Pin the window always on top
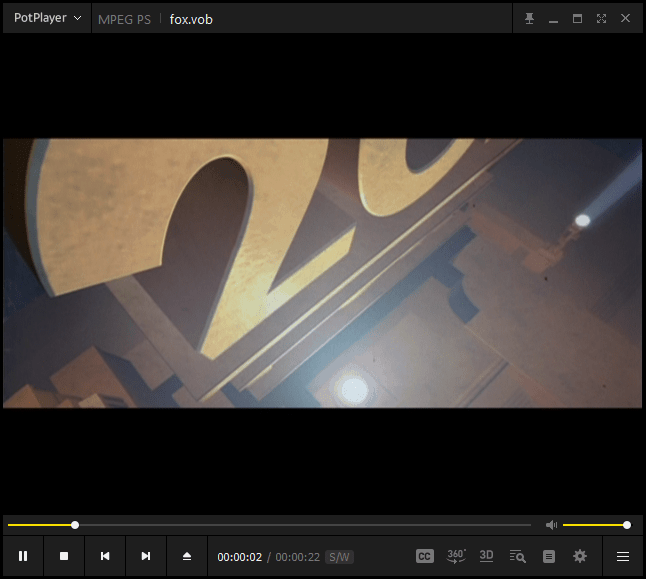This screenshot has width=646, height=579. [x=529, y=18]
